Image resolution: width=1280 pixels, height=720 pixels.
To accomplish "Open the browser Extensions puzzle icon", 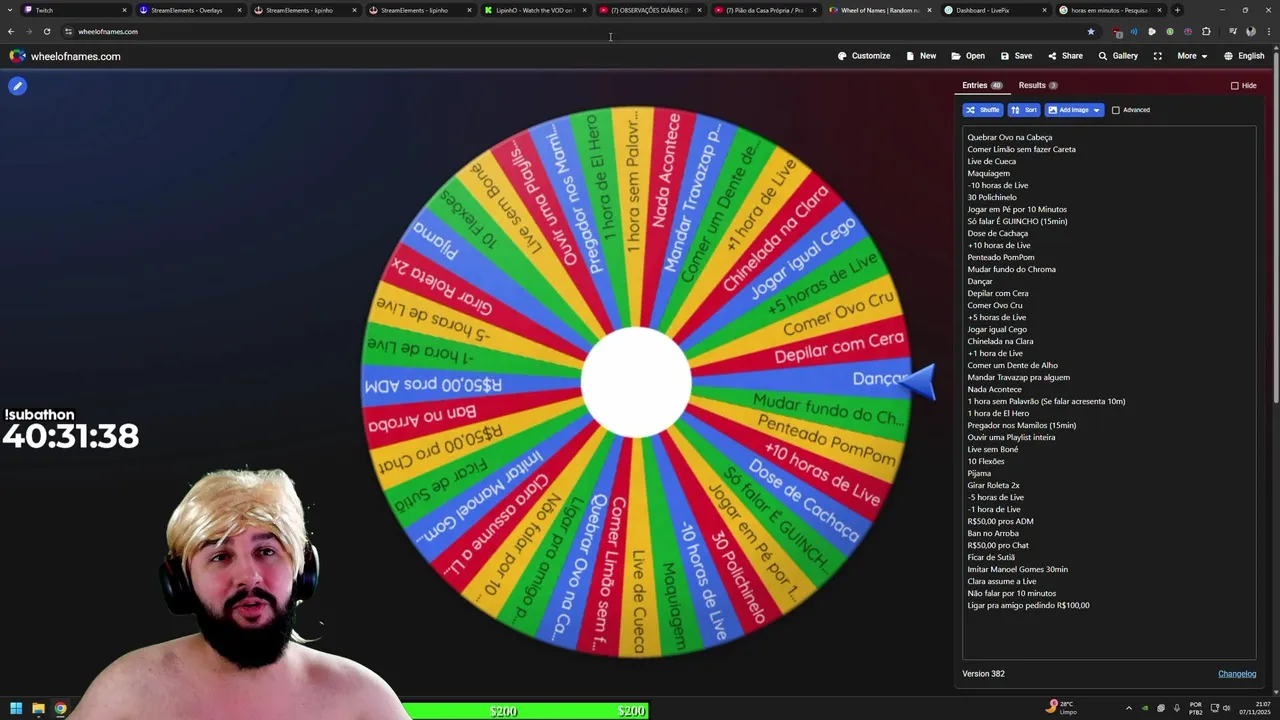I will click(1206, 32).
